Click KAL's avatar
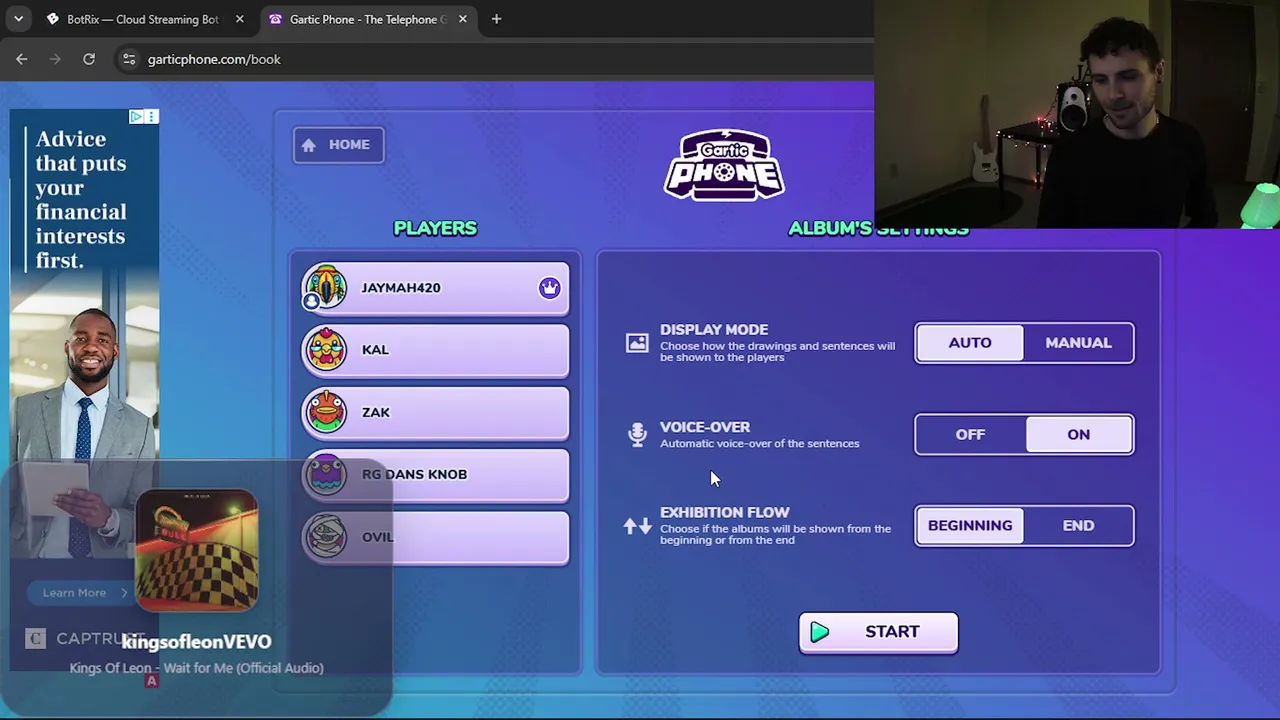This screenshot has width=1280, height=720. pos(326,349)
